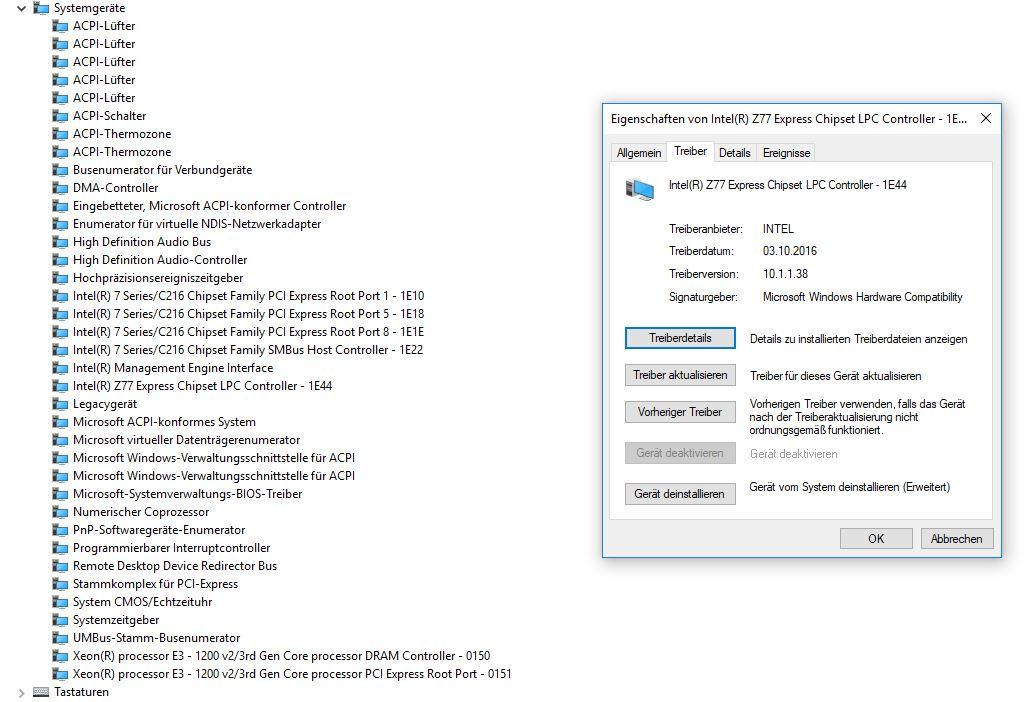Switch to the Allgemein tab
Image resolution: width=1035 pixels, height=702 pixels.
[638, 153]
